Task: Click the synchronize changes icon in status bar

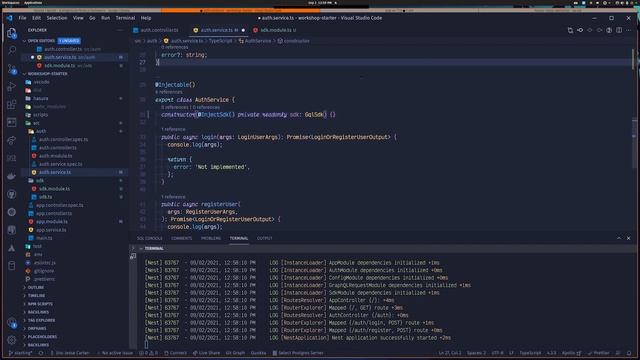Action: pyautogui.click(x=41, y=353)
